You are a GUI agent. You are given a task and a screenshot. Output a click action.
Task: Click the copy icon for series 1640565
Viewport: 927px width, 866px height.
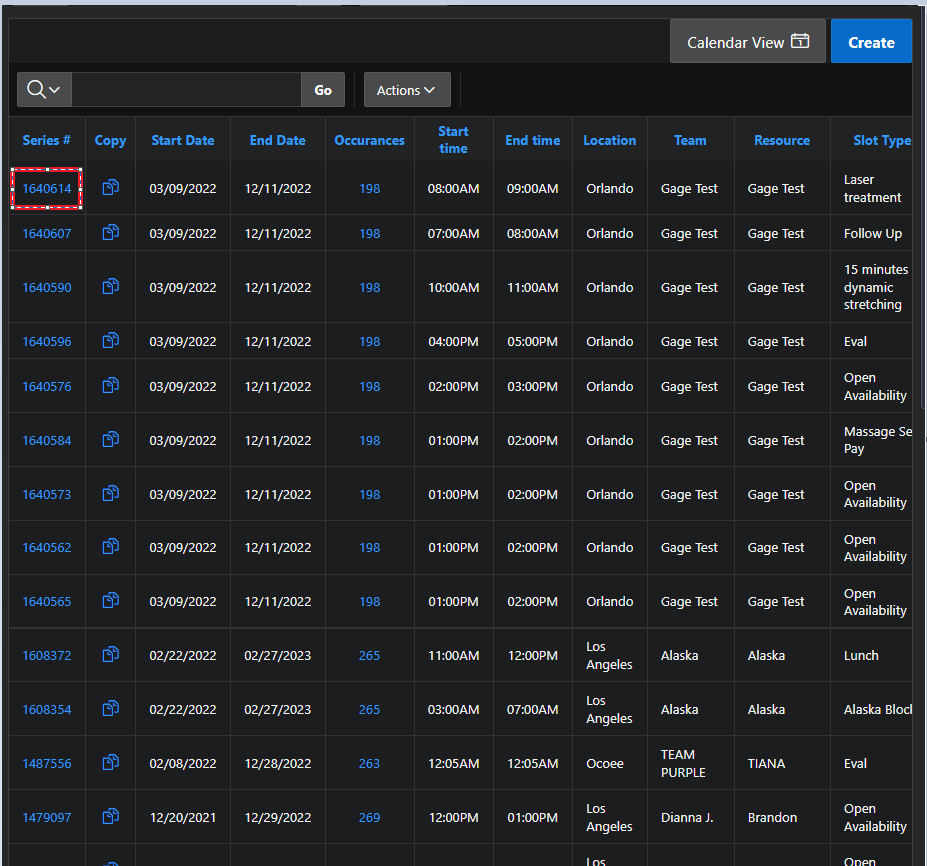(x=110, y=601)
